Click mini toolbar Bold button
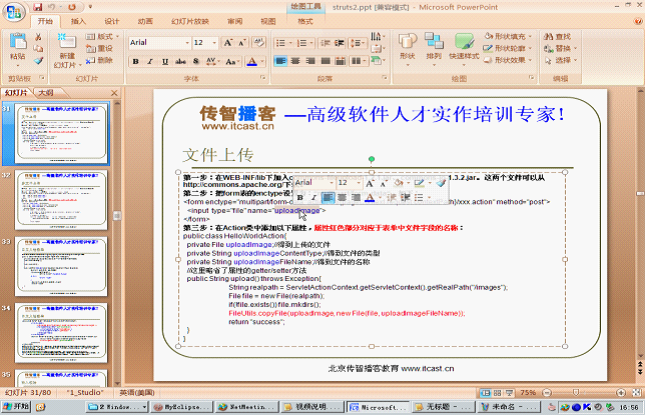The width and height of the screenshot is (645, 415). point(300,198)
